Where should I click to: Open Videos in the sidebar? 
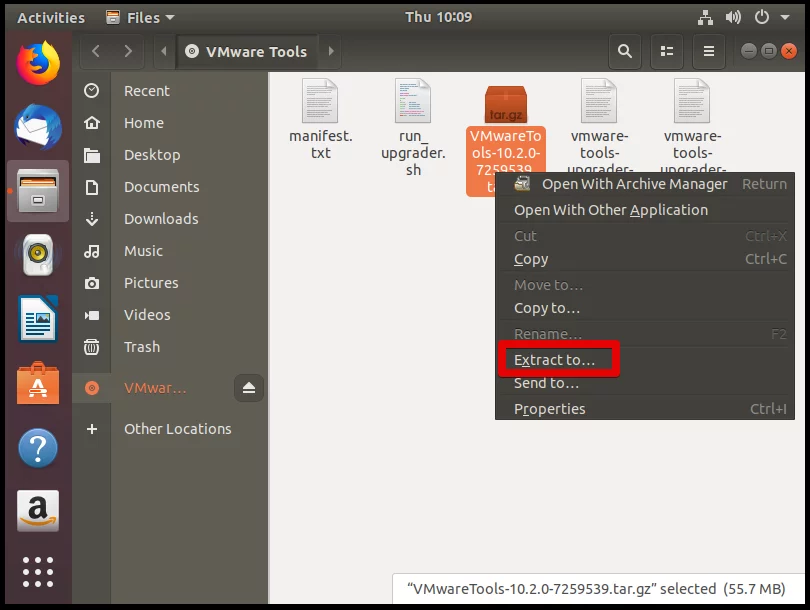point(170,315)
